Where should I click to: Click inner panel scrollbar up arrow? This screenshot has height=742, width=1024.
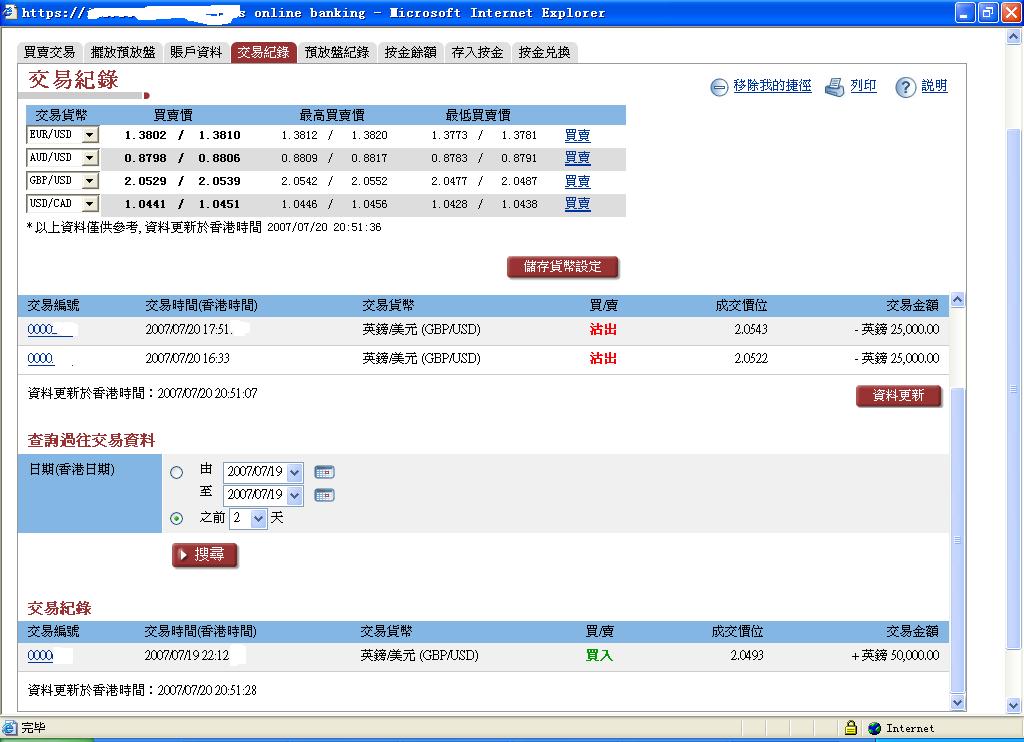957,300
